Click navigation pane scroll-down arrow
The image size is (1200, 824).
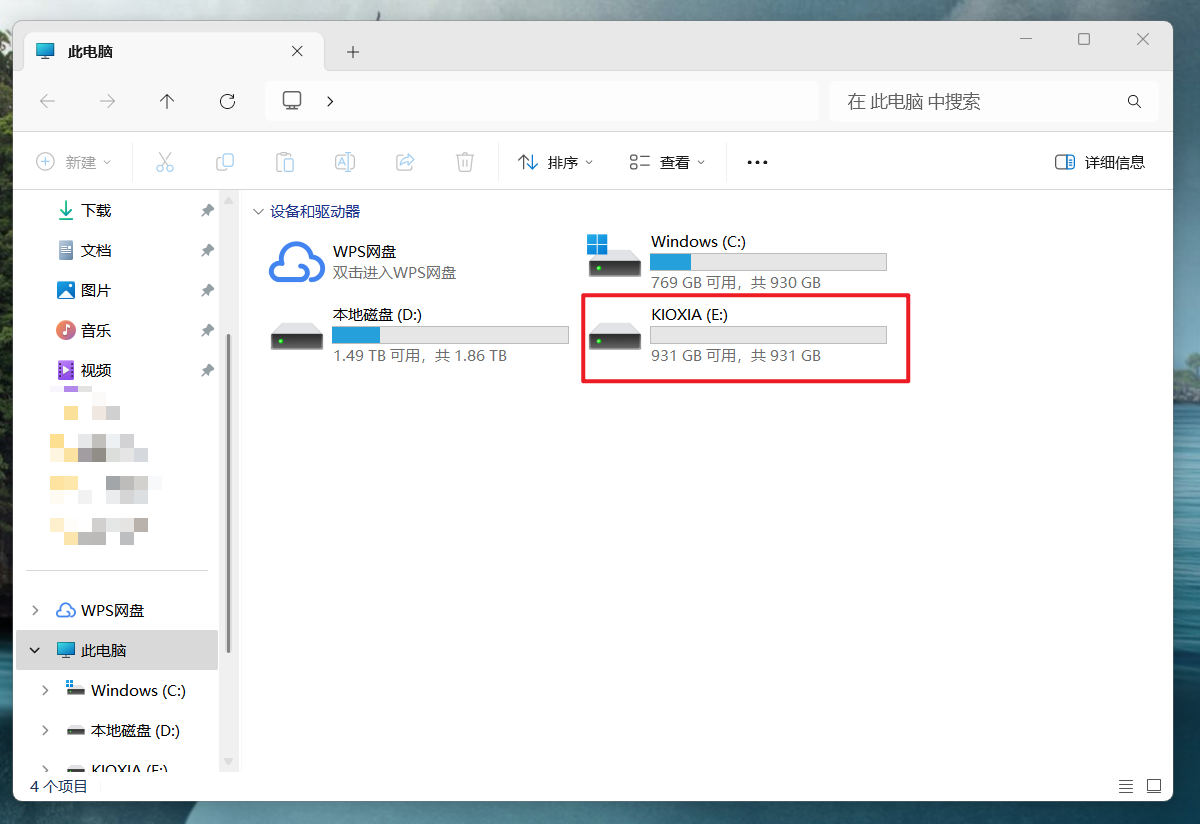point(228,762)
